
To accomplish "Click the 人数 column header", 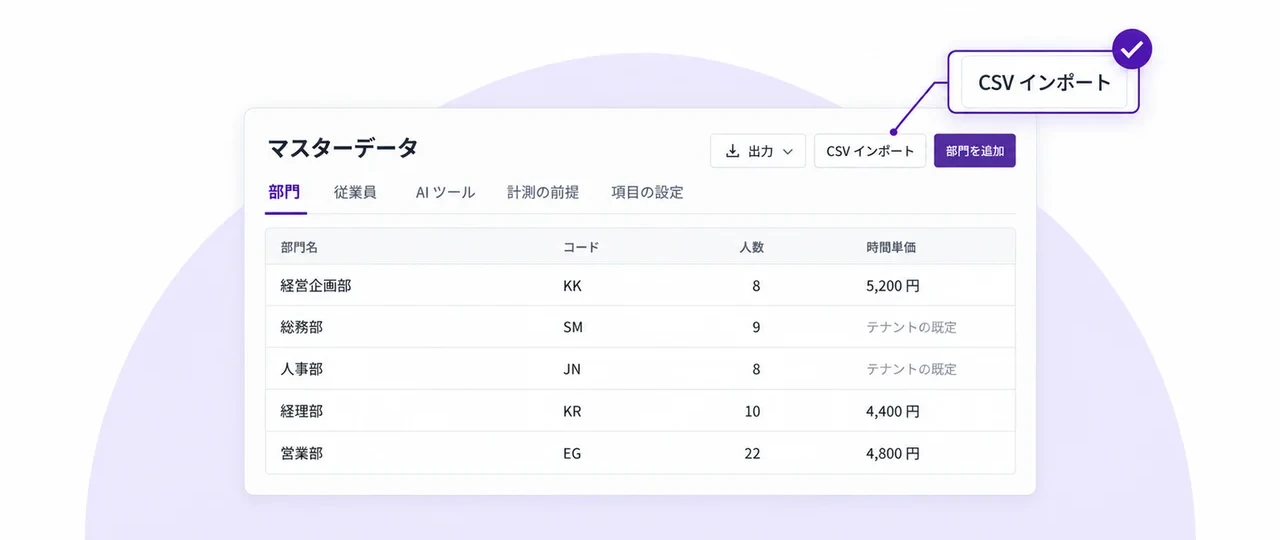I will pyautogui.click(x=751, y=247).
